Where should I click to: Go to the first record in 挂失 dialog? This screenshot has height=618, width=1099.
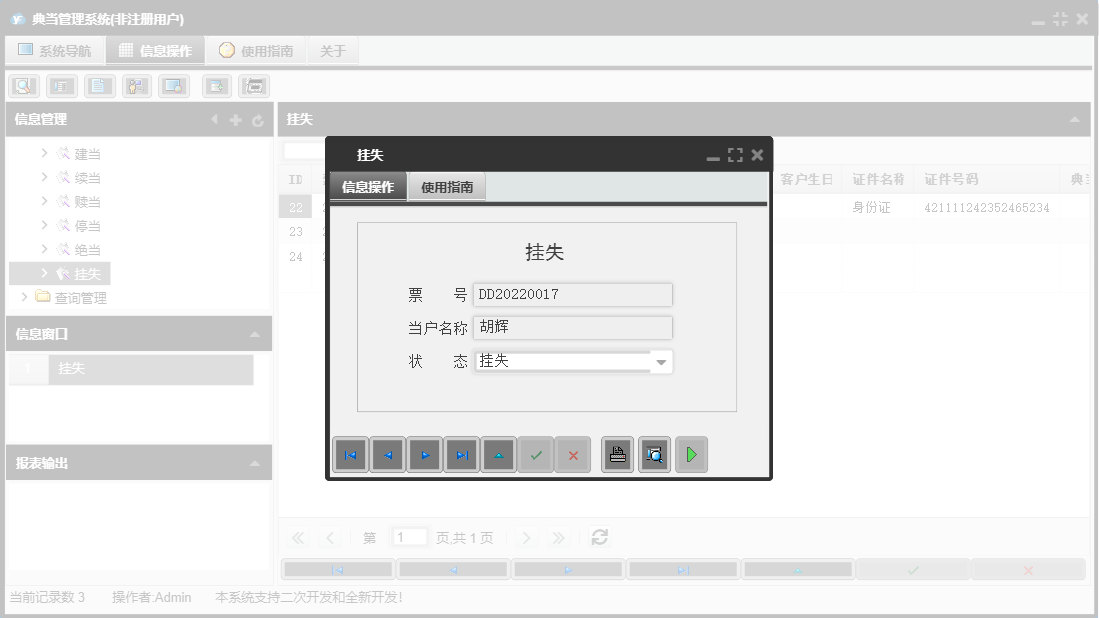point(351,455)
